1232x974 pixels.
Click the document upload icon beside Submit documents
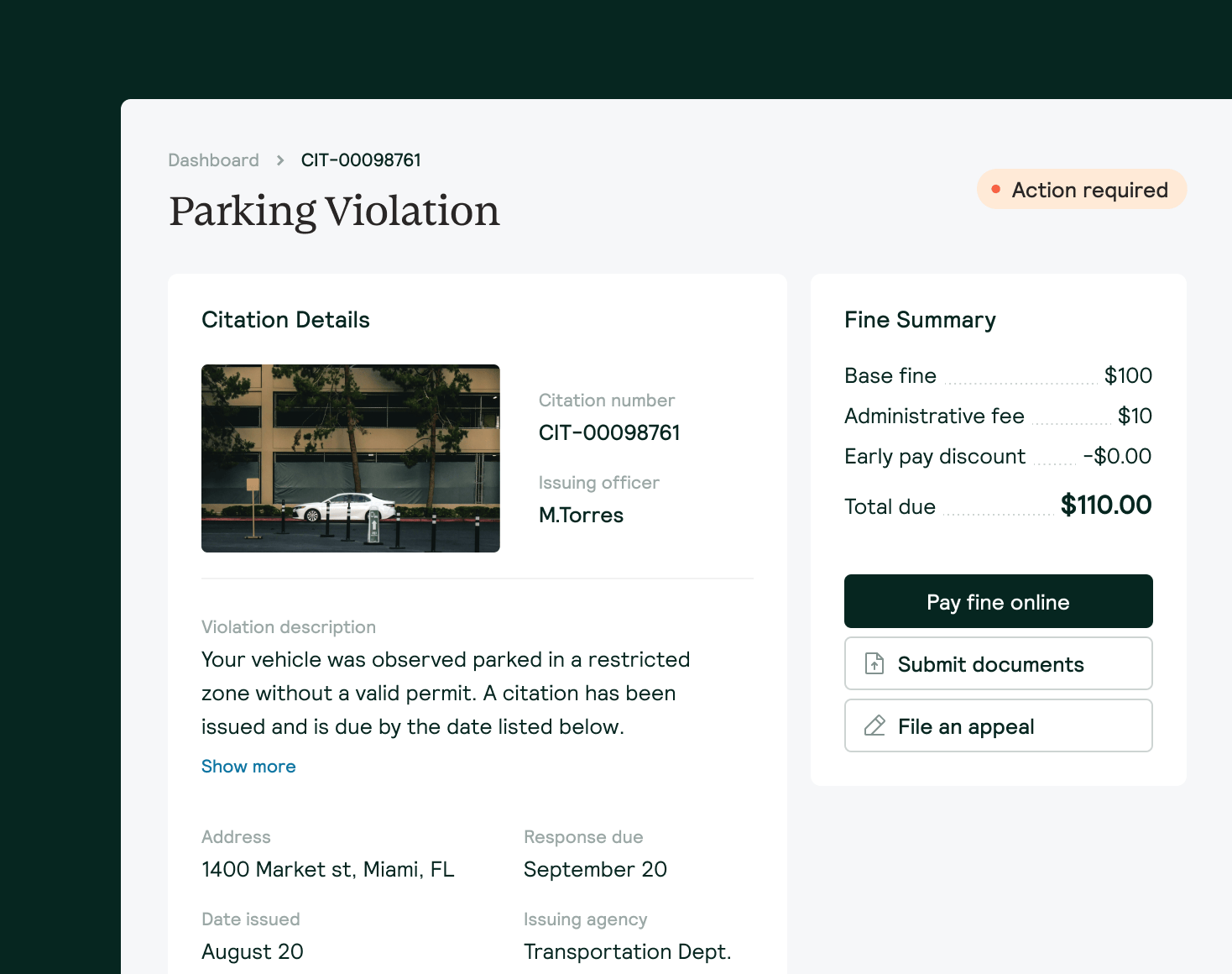click(x=874, y=663)
